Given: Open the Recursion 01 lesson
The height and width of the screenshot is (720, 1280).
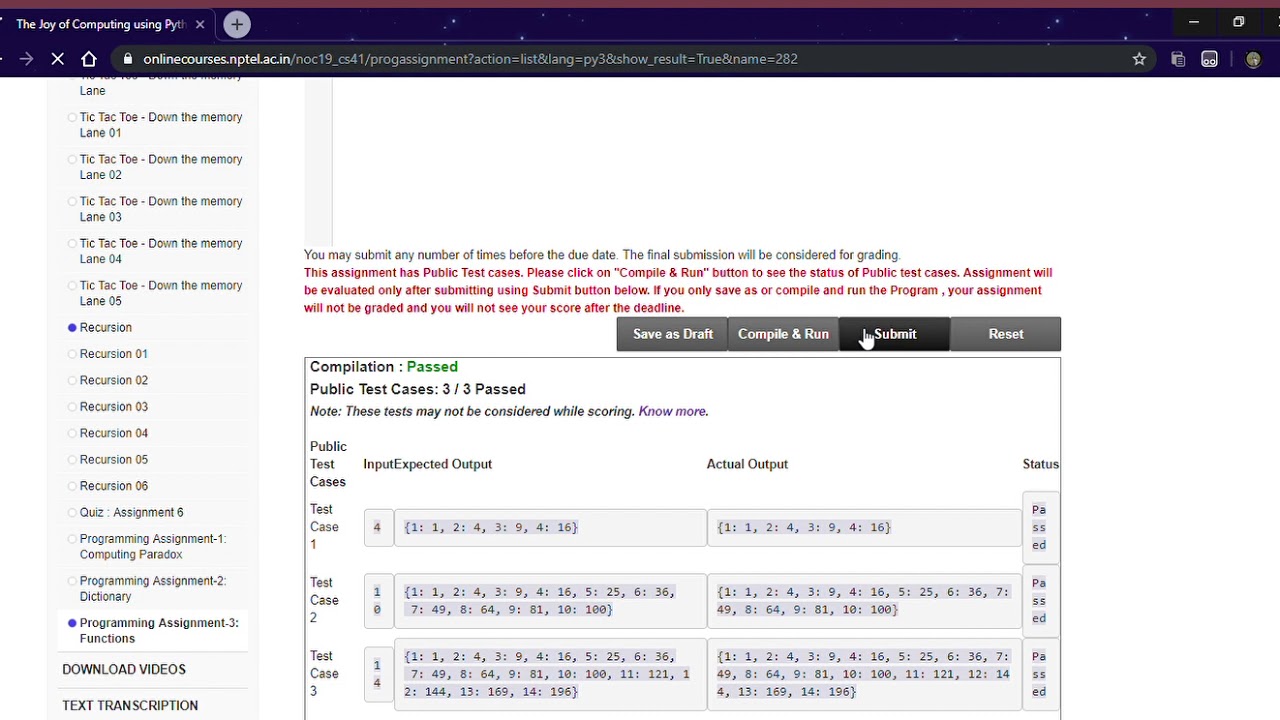Looking at the screenshot, I should point(113,354).
